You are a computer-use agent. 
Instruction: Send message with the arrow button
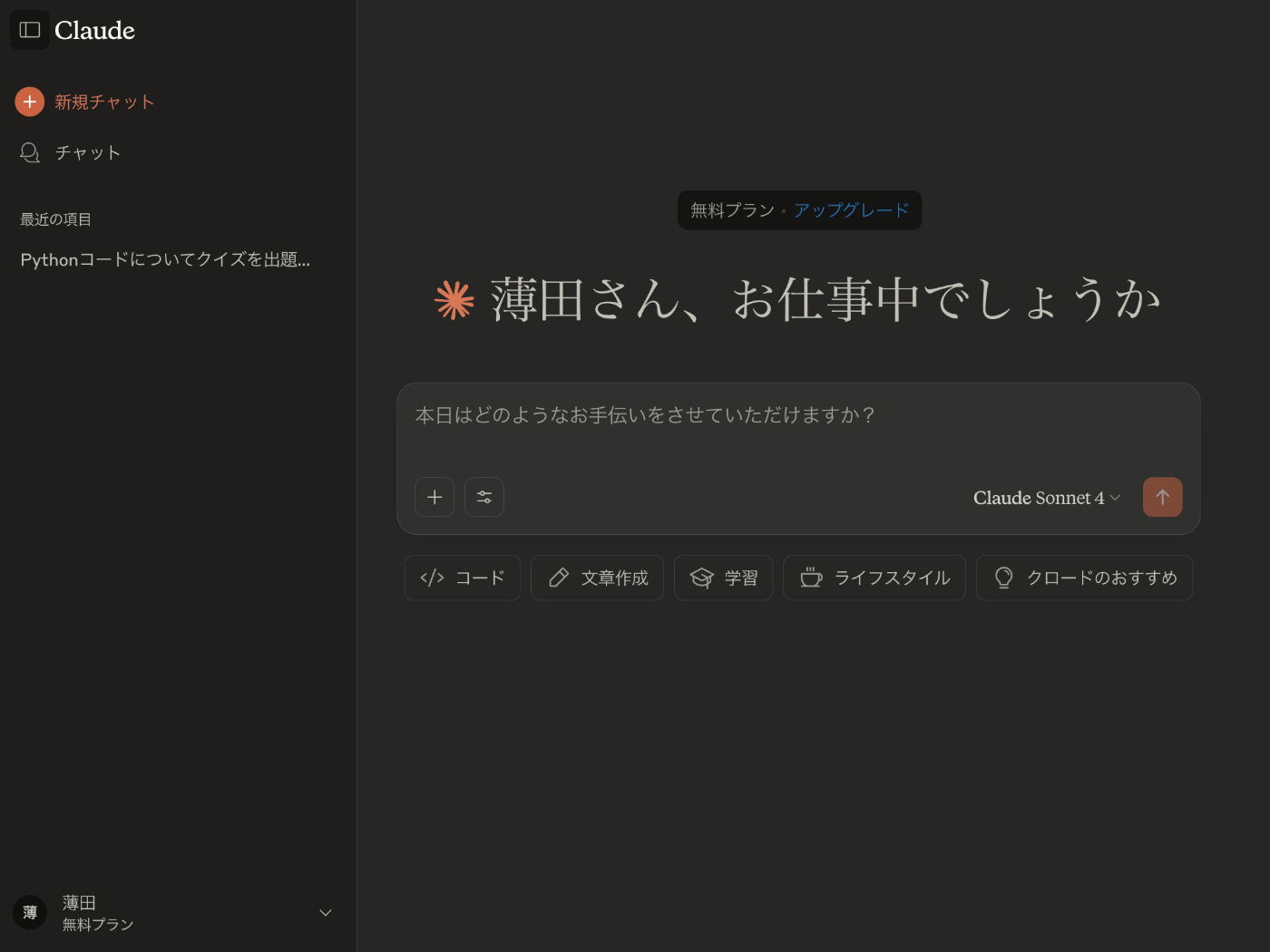(x=1162, y=497)
